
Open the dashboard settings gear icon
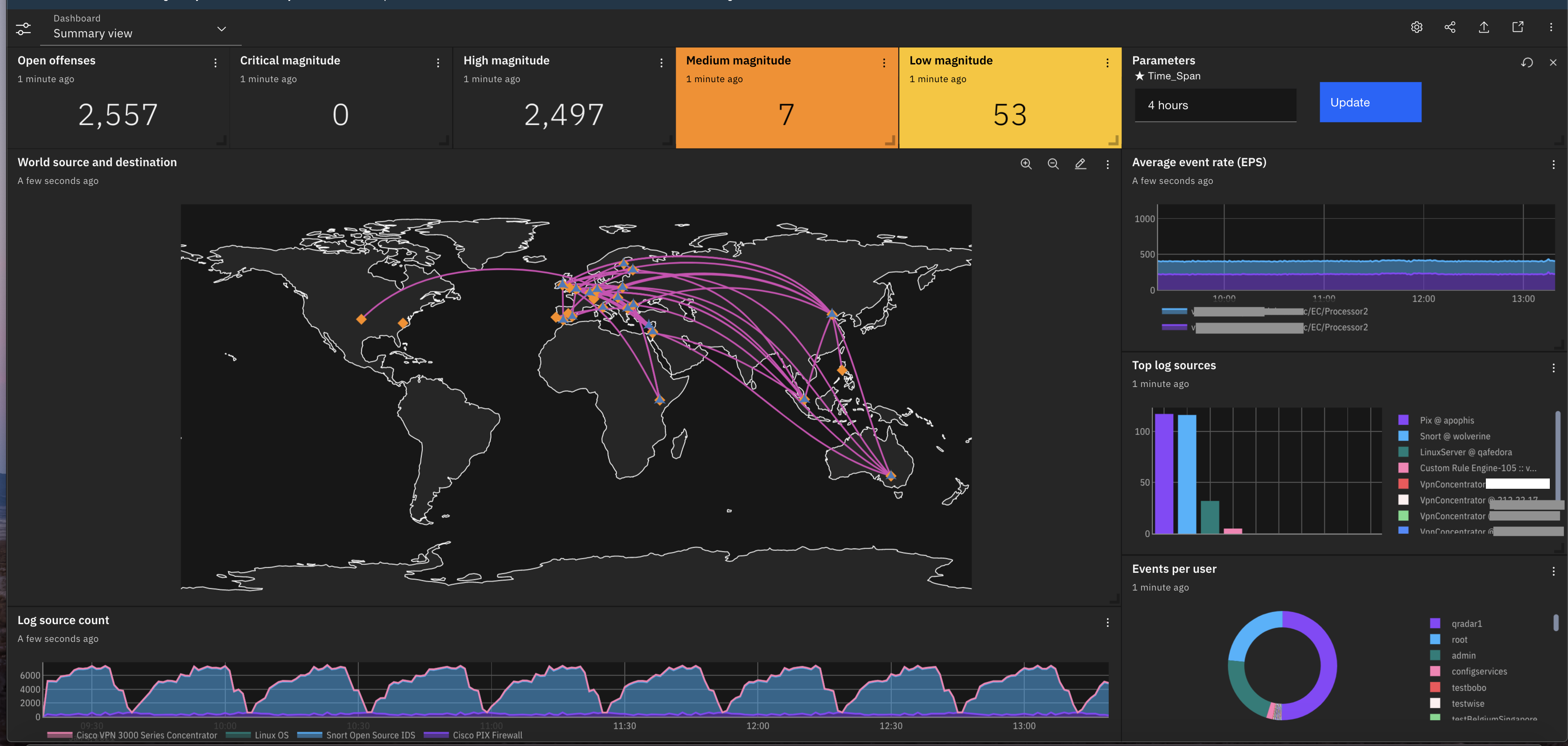click(x=1416, y=28)
